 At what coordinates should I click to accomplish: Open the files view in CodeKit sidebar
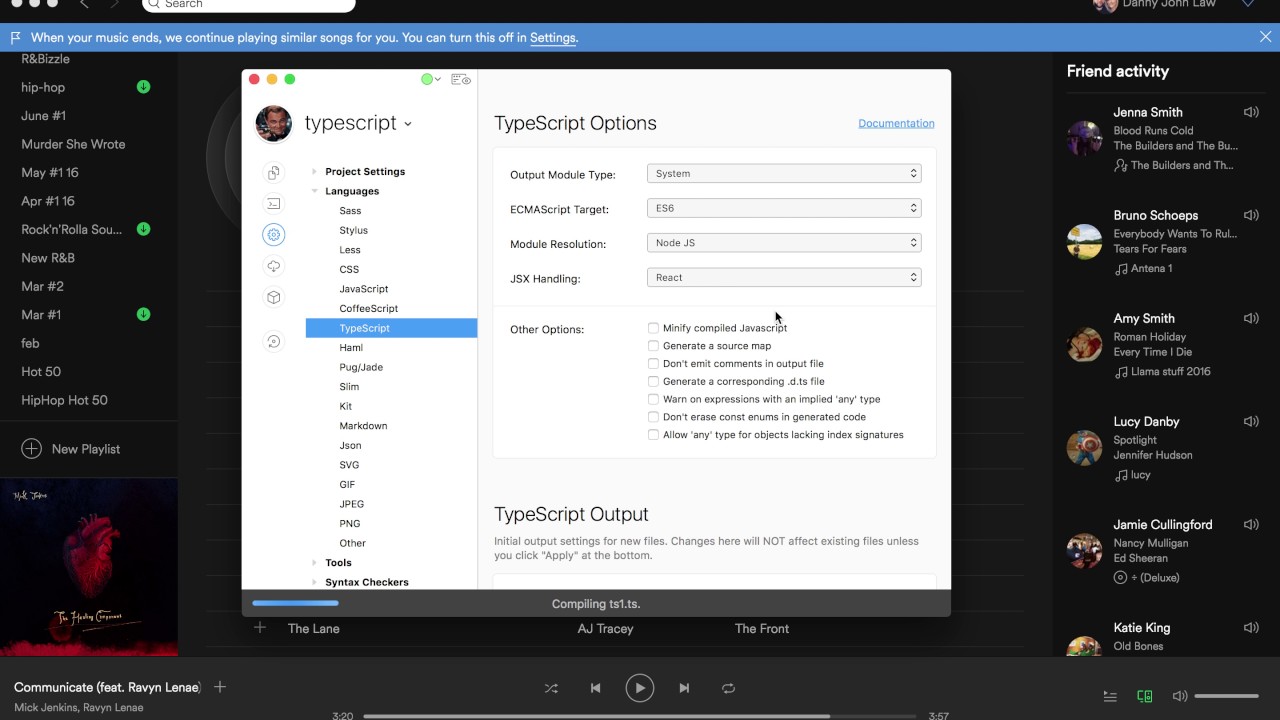pos(273,173)
